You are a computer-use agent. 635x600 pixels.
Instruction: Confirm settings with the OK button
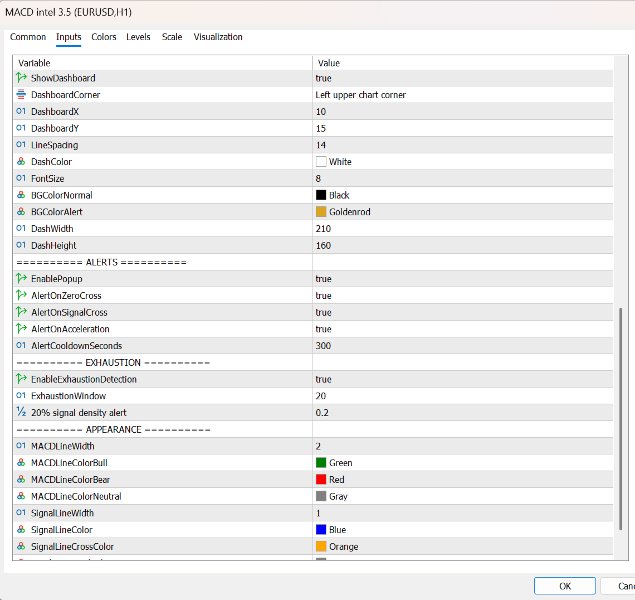click(x=565, y=586)
